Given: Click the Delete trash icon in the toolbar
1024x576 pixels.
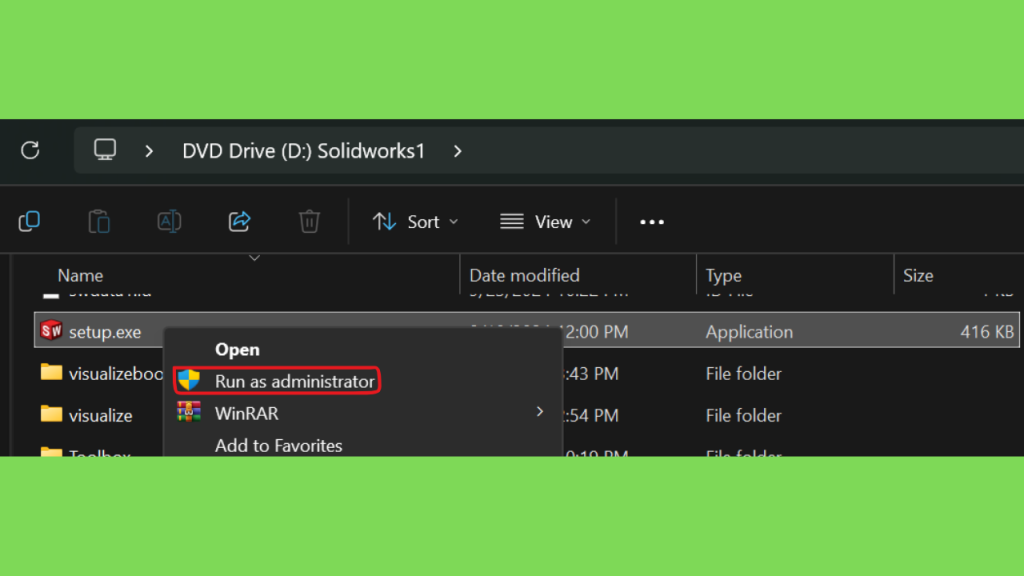Looking at the screenshot, I should click(310, 221).
